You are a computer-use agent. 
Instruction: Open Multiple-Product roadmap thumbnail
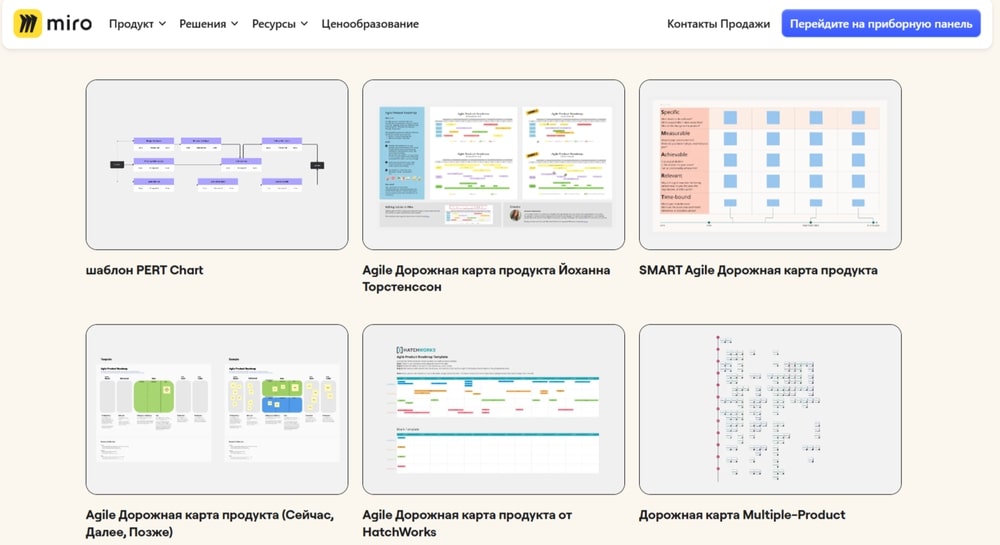point(770,409)
